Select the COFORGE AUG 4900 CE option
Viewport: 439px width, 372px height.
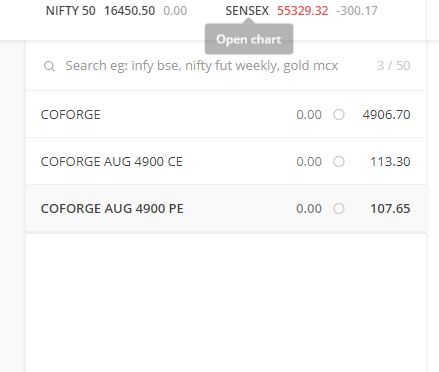click(x=226, y=161)
